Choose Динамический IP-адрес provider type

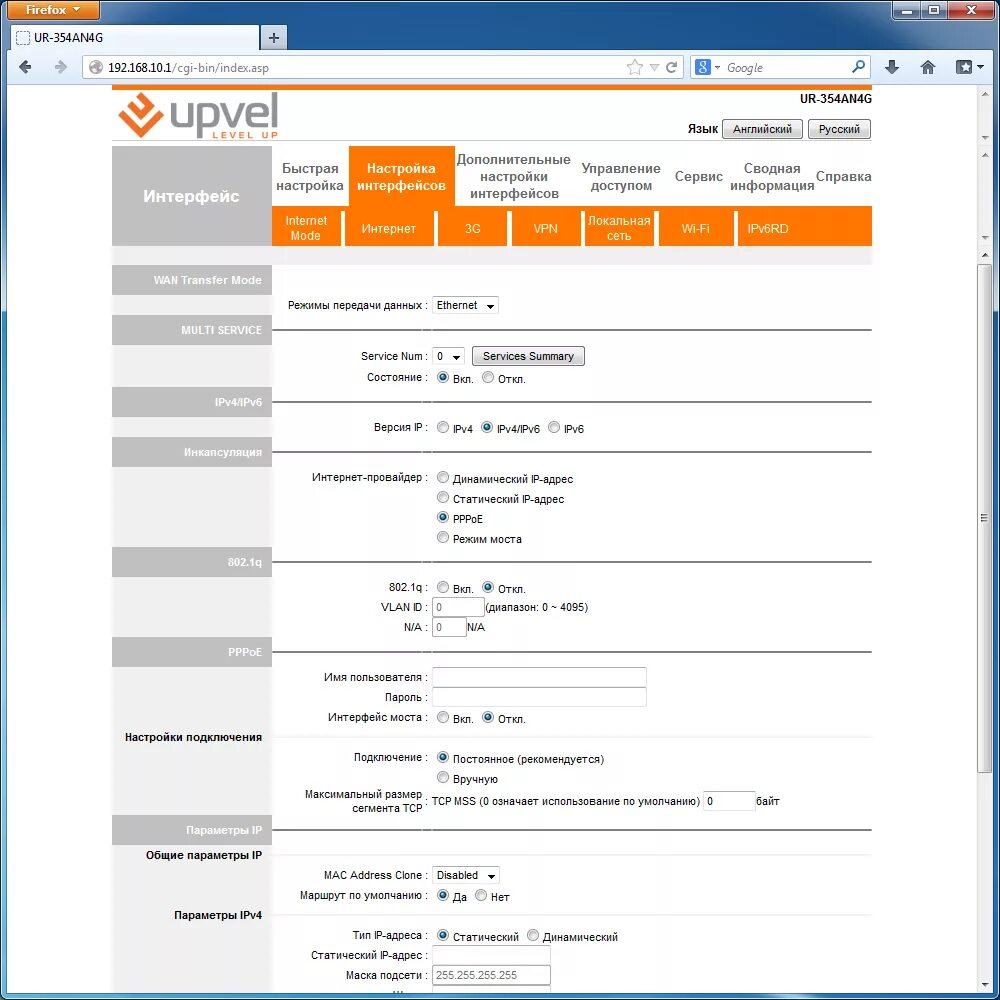pos(443,477)
